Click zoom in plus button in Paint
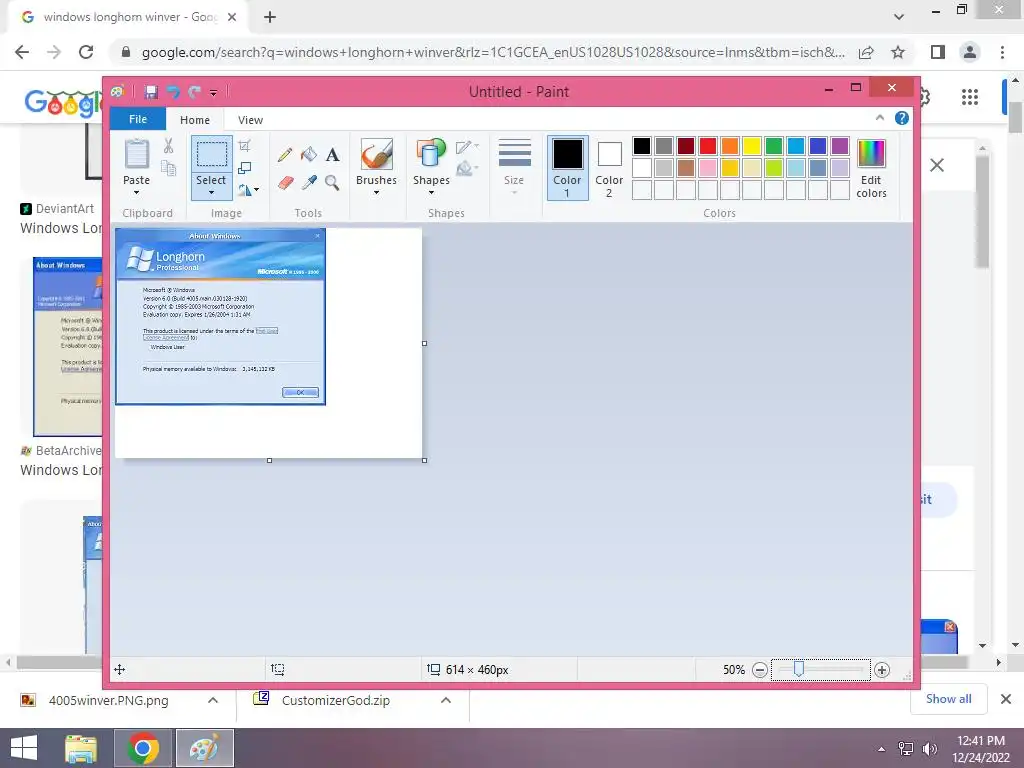The width and height of the screenshot is (1024, 768). (x=882, y=669)
